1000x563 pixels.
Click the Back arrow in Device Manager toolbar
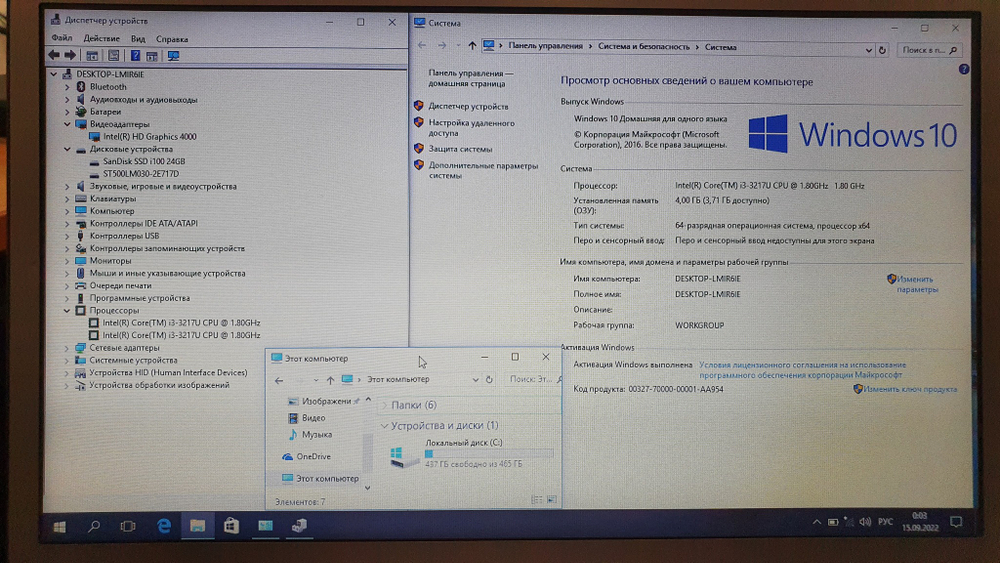[x=54, y=56]
